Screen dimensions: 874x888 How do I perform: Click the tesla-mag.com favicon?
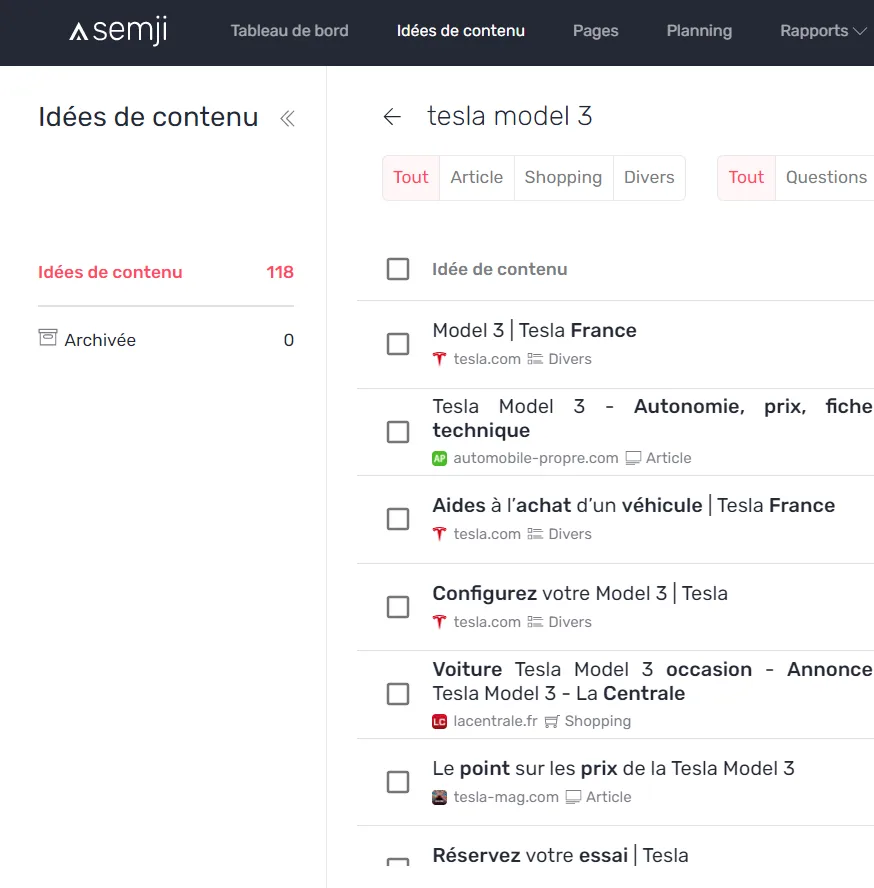pos(439,797)
